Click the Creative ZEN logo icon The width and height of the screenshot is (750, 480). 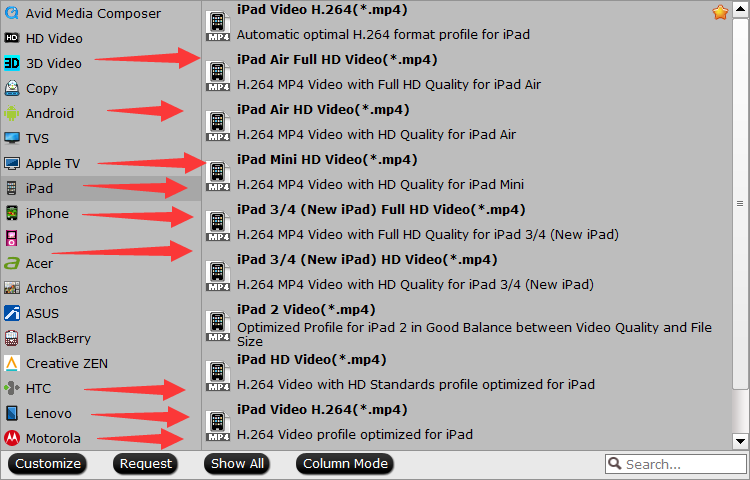click(x=12, y=363)
